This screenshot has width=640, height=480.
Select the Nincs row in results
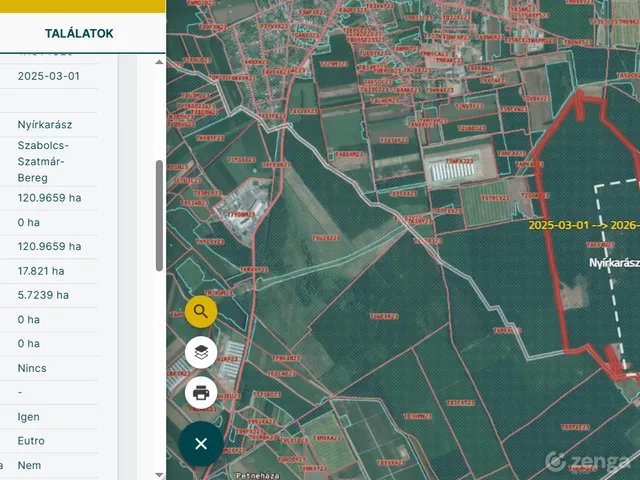(x=32, y=368)
